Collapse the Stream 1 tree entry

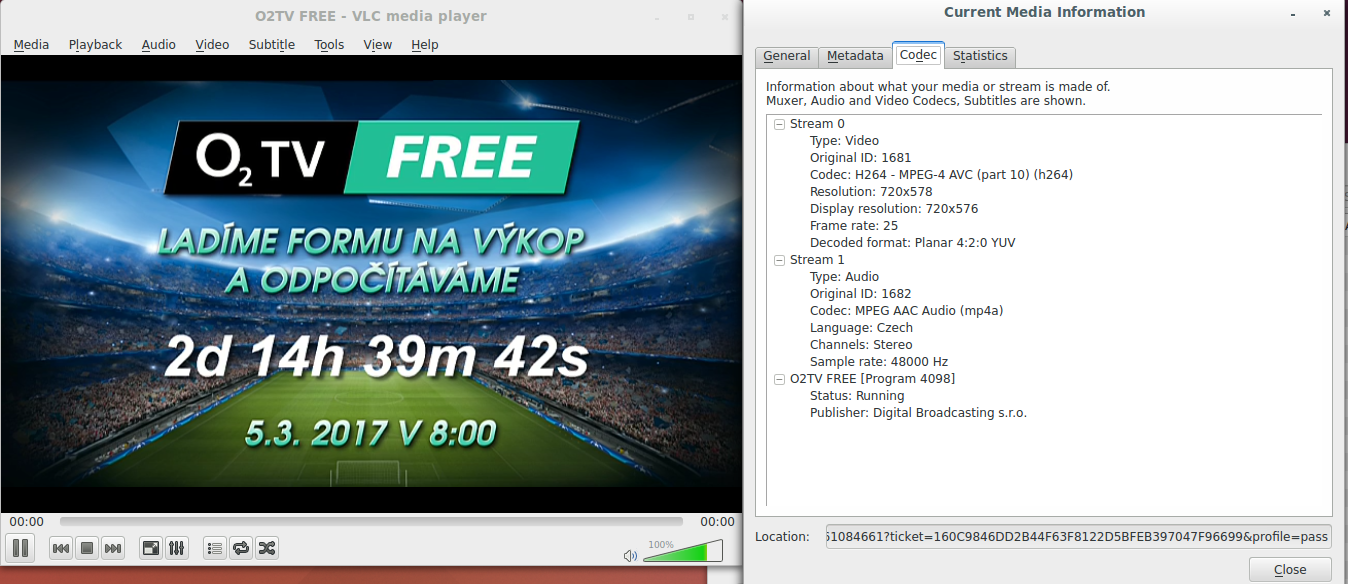coord(779,259)
